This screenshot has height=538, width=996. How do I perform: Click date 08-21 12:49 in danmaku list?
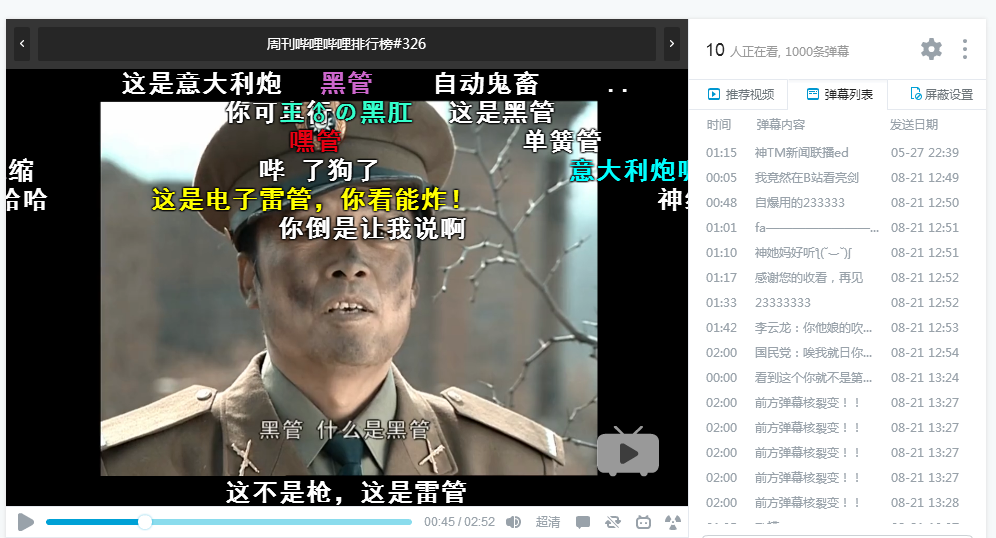[924, 178]
